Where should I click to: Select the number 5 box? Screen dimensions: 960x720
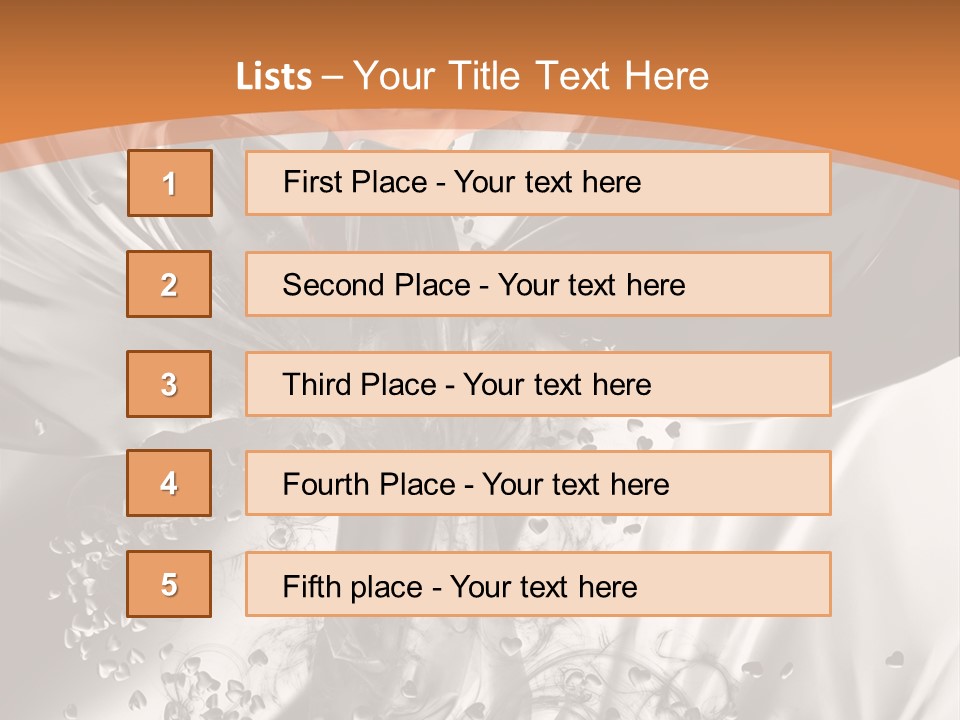coord(169,584)
